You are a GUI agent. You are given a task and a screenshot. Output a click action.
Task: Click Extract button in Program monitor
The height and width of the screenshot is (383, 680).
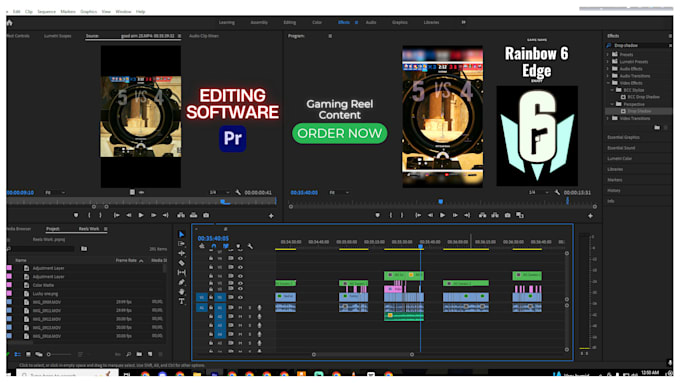(x=495, y=215)
